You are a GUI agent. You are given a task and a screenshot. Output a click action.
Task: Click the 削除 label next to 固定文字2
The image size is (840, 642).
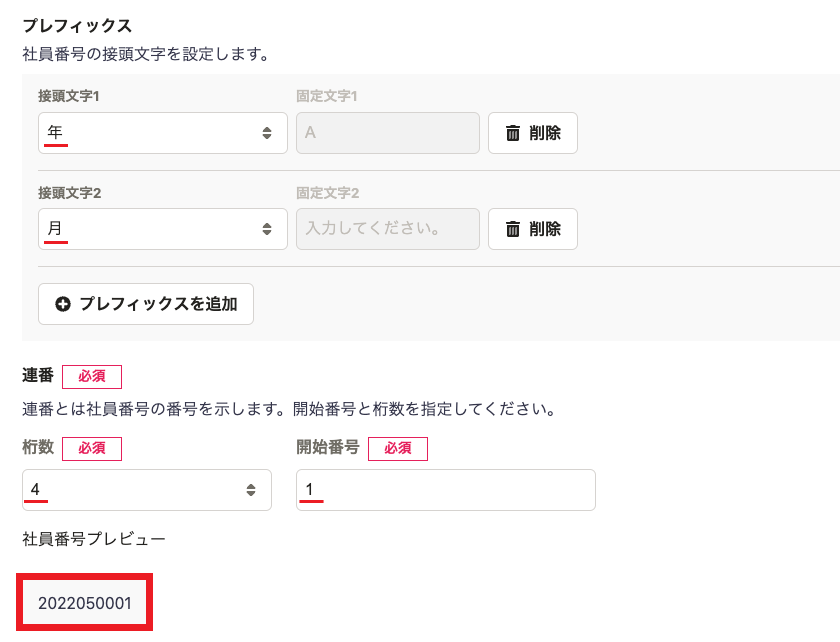coord(545,229)
